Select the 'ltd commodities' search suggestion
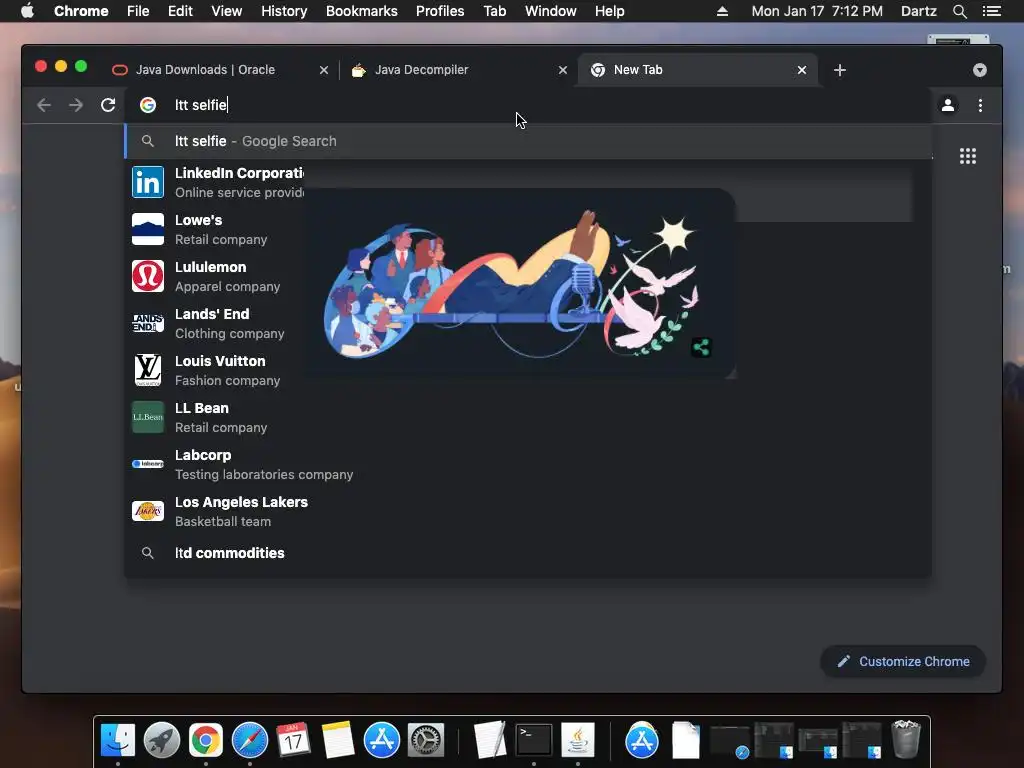 tap(528, 553)
